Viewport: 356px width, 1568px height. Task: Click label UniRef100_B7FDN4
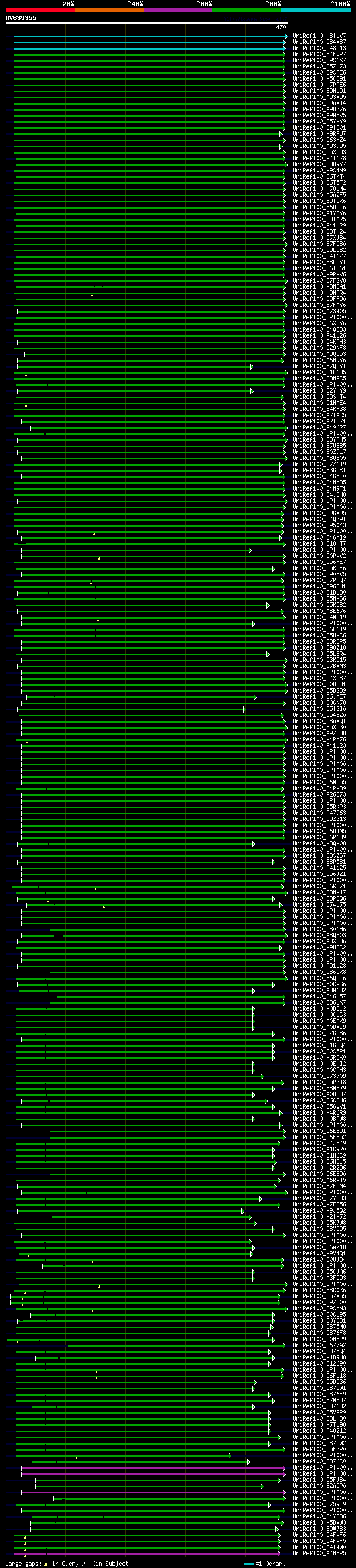tap(319, 1186)
